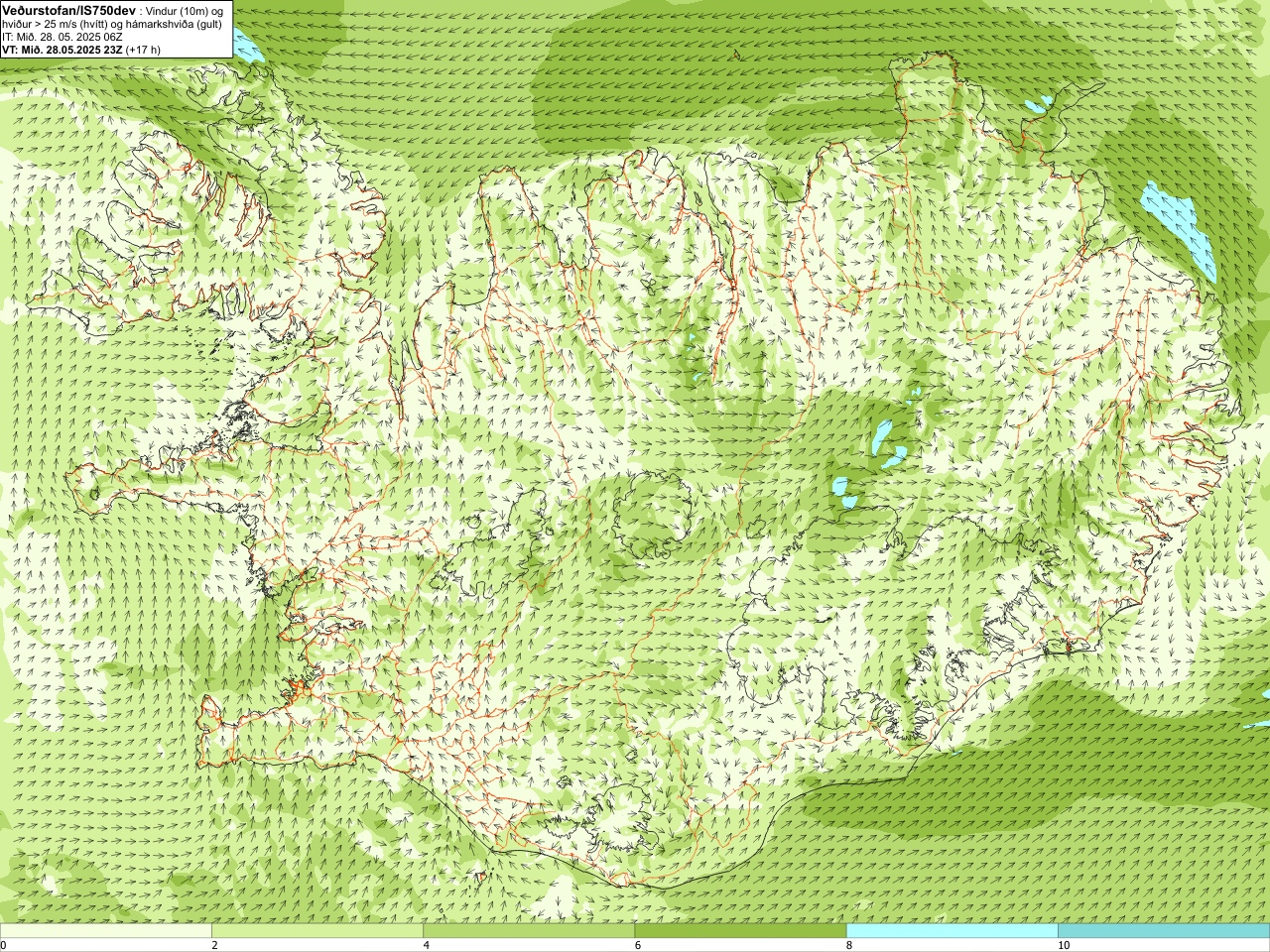Click the light green 2–4 m/s legend swatch

point(317,931)
